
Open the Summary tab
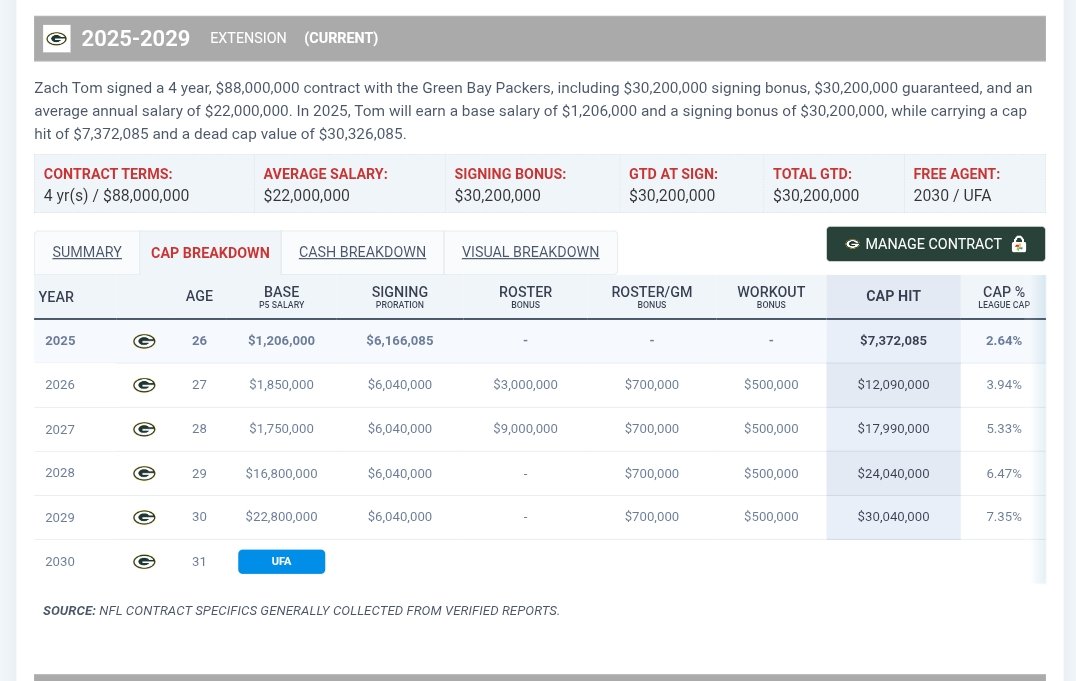pos(87,252)
